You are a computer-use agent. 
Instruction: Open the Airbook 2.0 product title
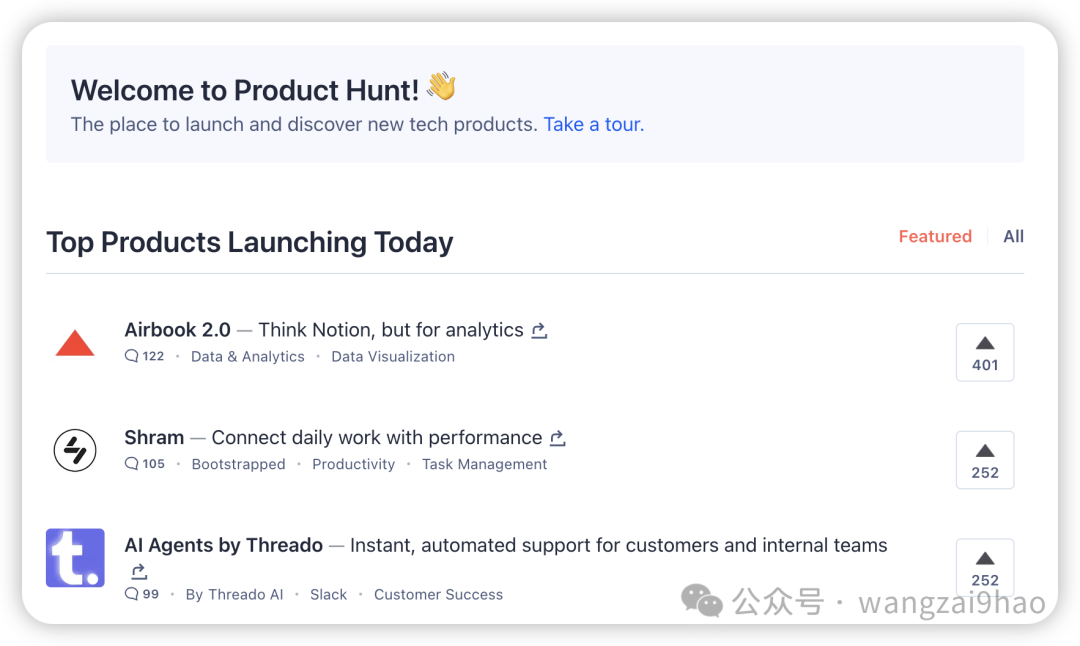(177, 330)
